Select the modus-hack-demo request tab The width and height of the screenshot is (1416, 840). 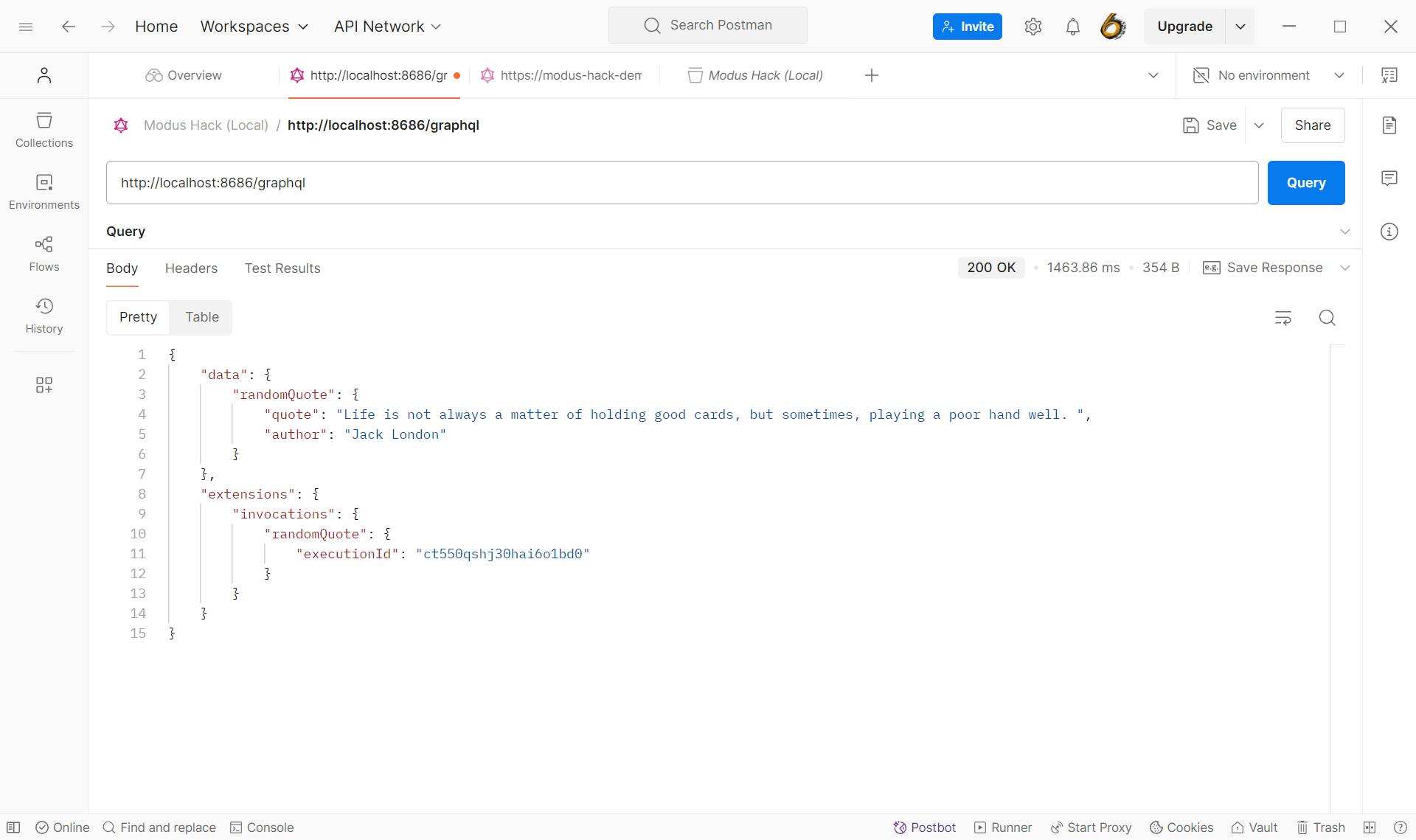coord(562,75)
